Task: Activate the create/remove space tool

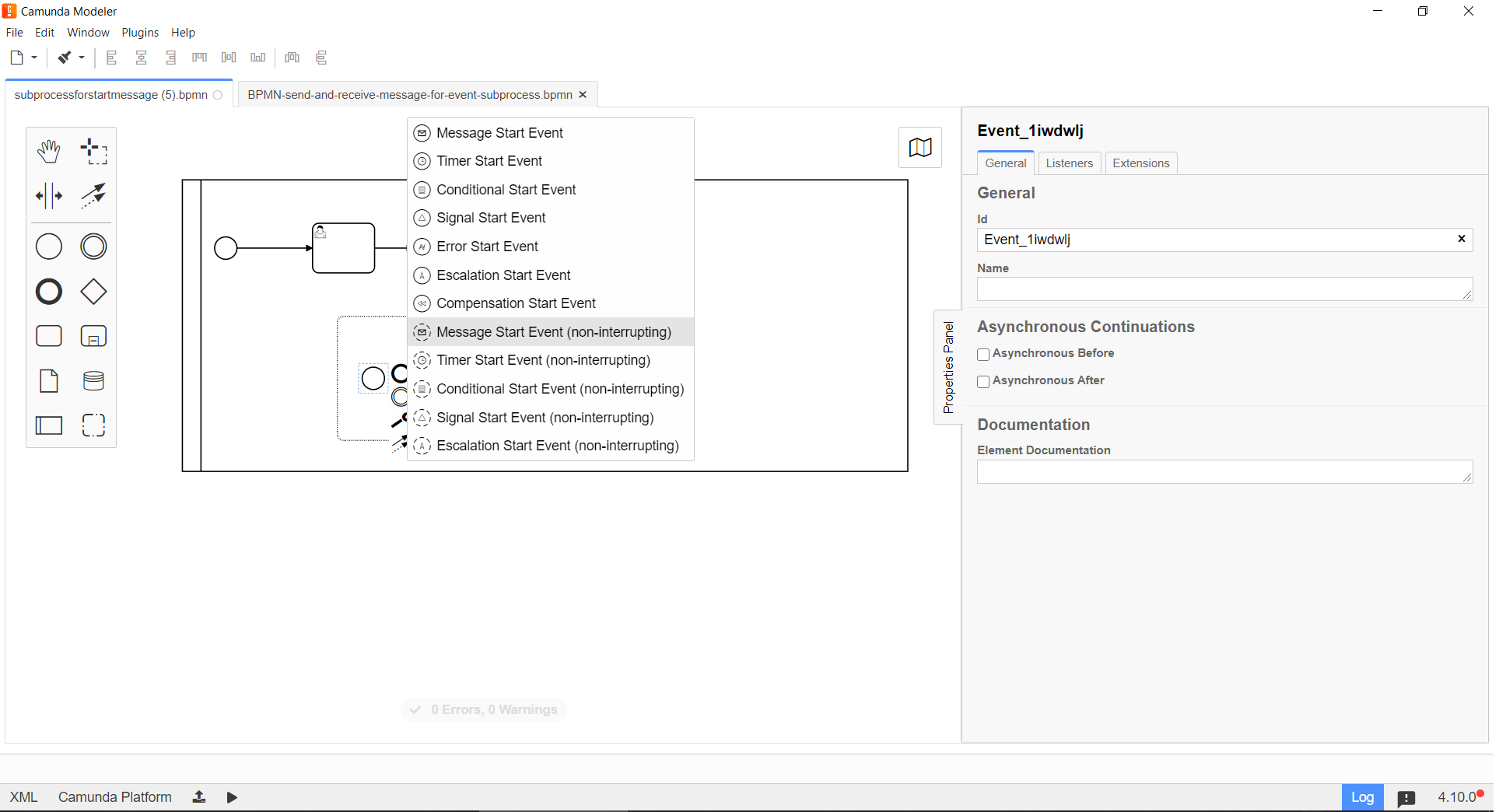Action: 49,195
